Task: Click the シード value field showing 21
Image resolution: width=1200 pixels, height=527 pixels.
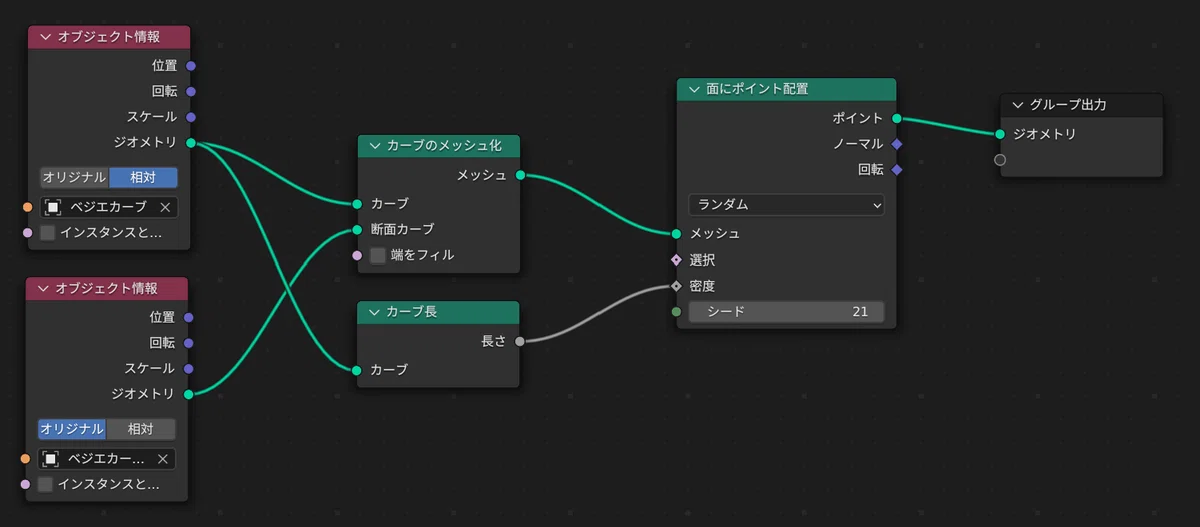Action: [x=786, y=312]
